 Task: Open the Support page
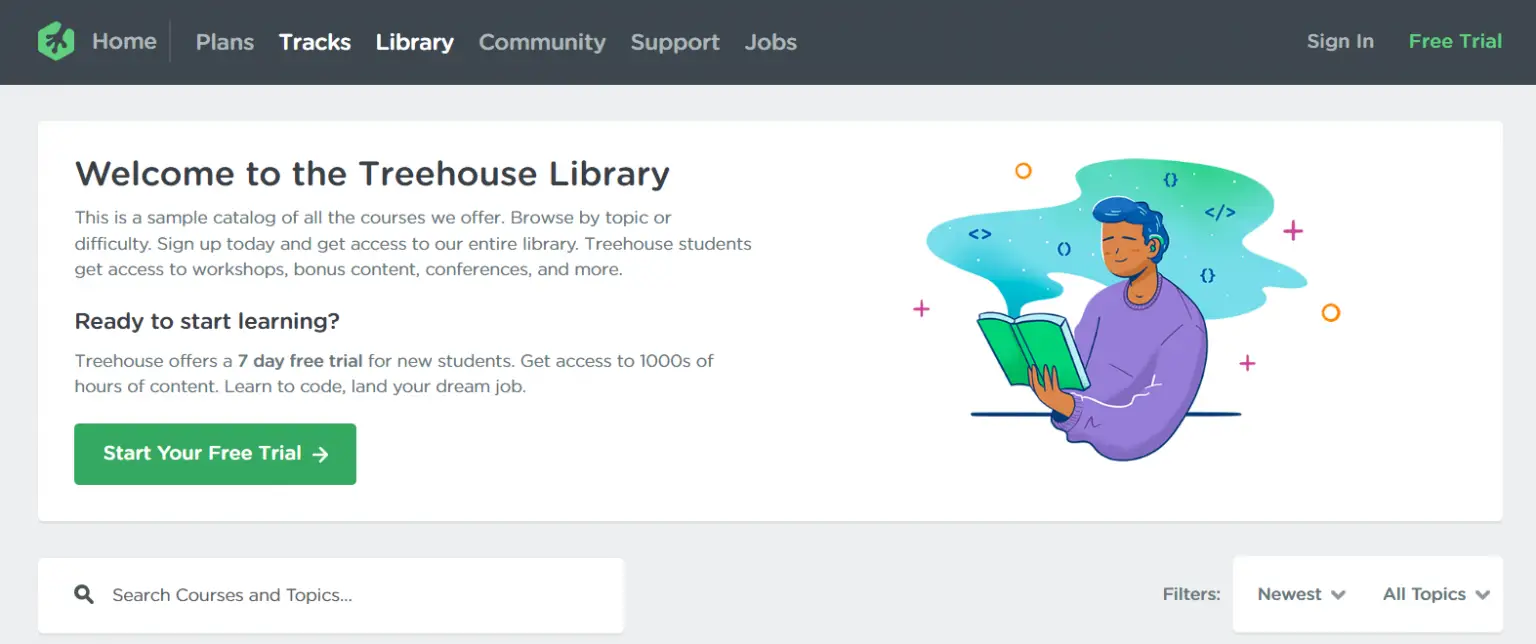tap(675, 42)
